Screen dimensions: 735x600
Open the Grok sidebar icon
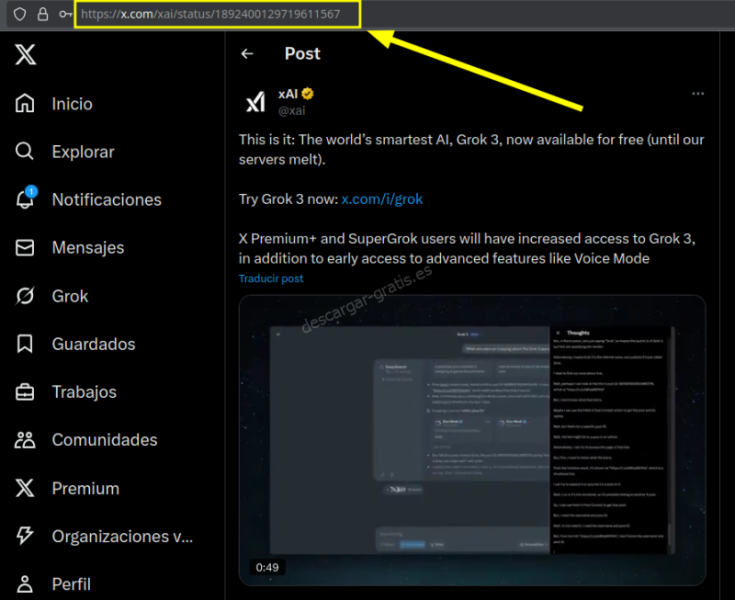26,296
